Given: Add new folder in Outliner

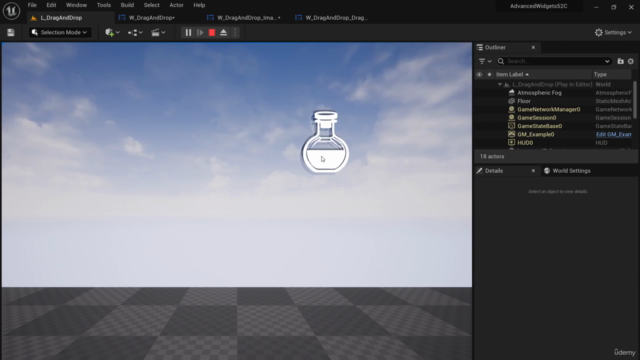Looking at the screenshot, I should coord(620,61).
